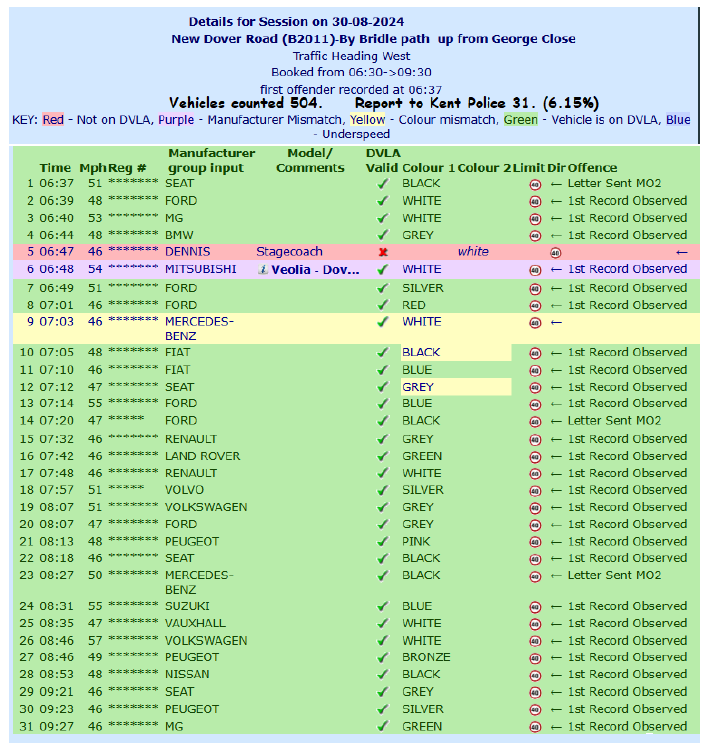The image size is (708, 750).
Task: Click the PINK colour cell
Action: point(416,541)
